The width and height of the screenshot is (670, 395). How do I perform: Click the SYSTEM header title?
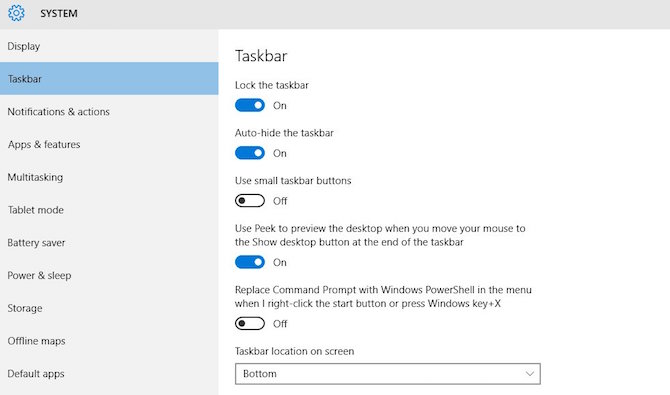[x=59, y=14]
